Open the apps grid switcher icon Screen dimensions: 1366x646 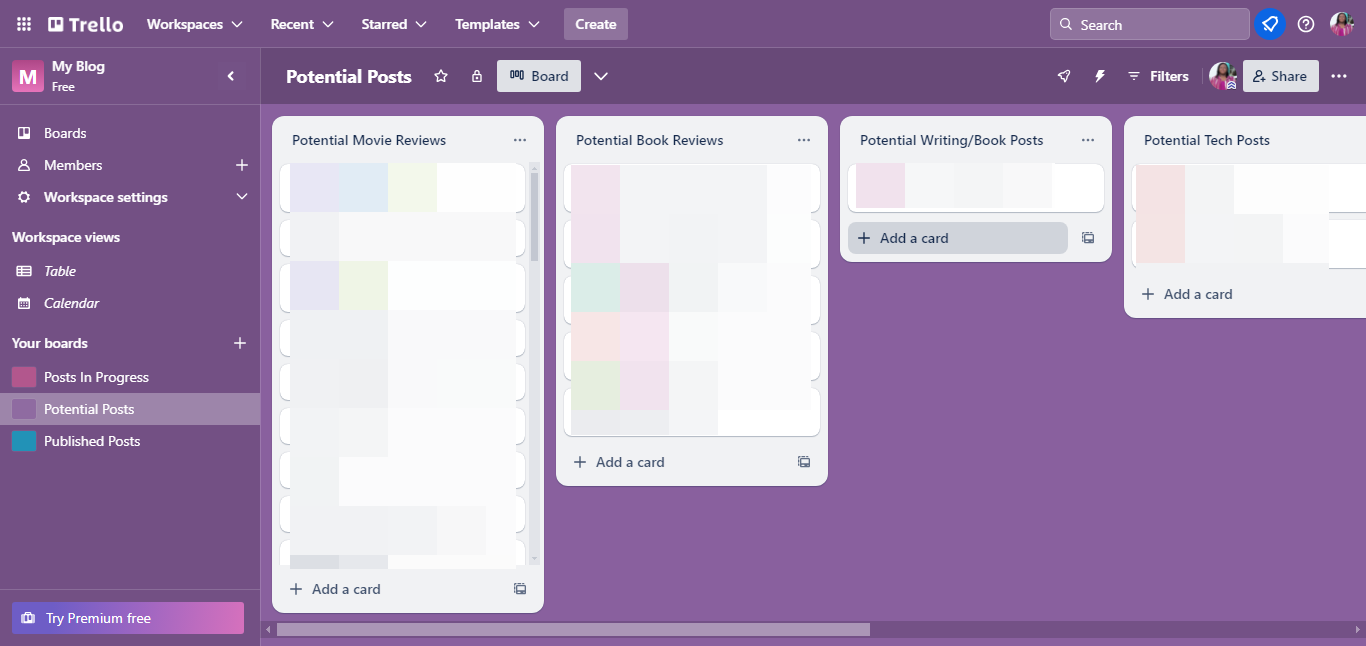pyautogui.click(x=24, y=24)
